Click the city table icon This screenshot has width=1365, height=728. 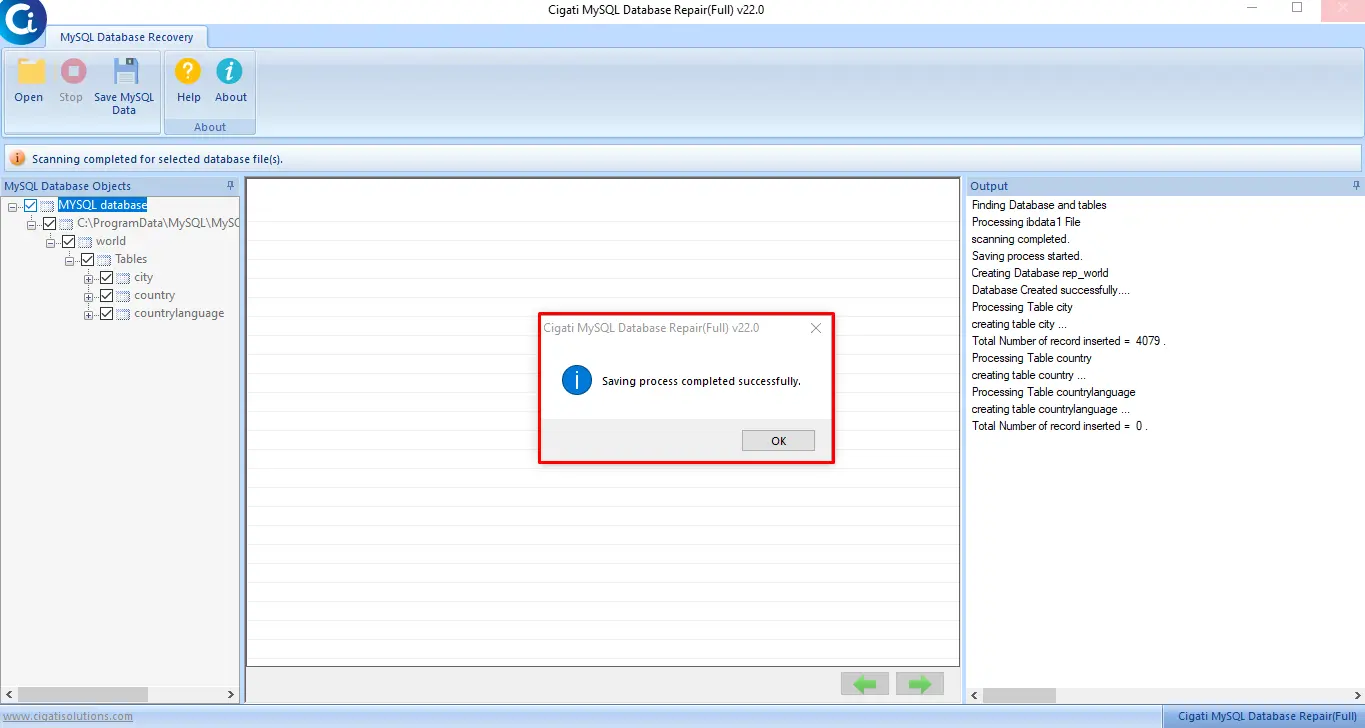pyautogui.click(x=123, y=278)
